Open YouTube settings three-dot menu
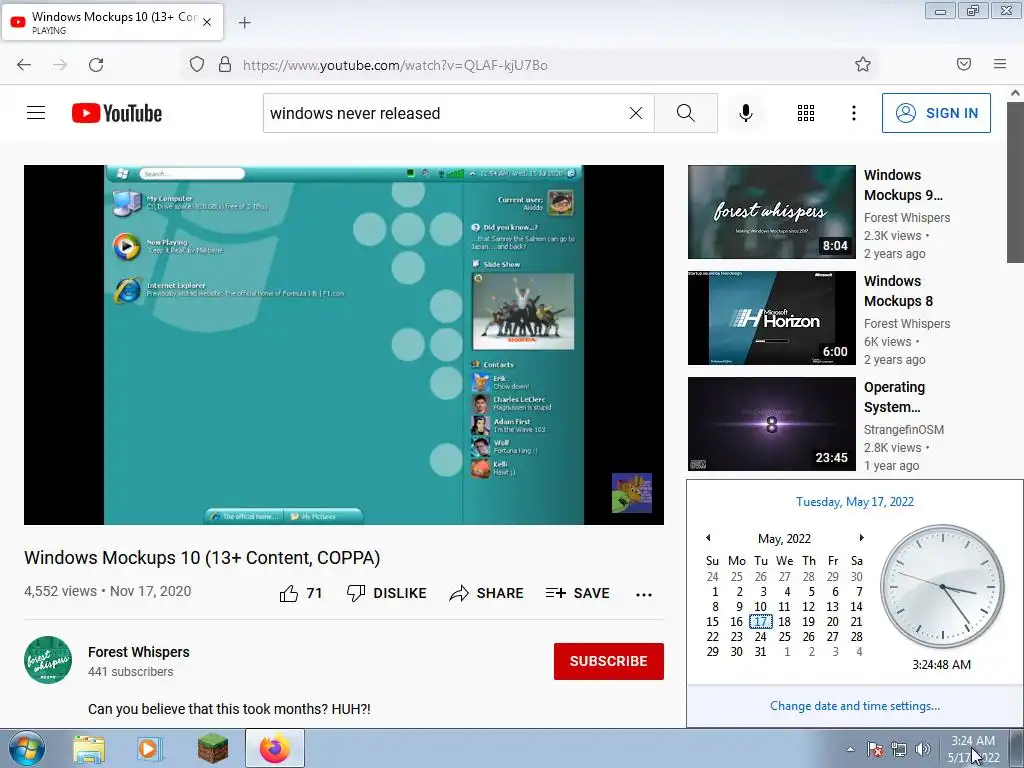The width and height of the screenshot is (1024, 768). pos(854,113)
